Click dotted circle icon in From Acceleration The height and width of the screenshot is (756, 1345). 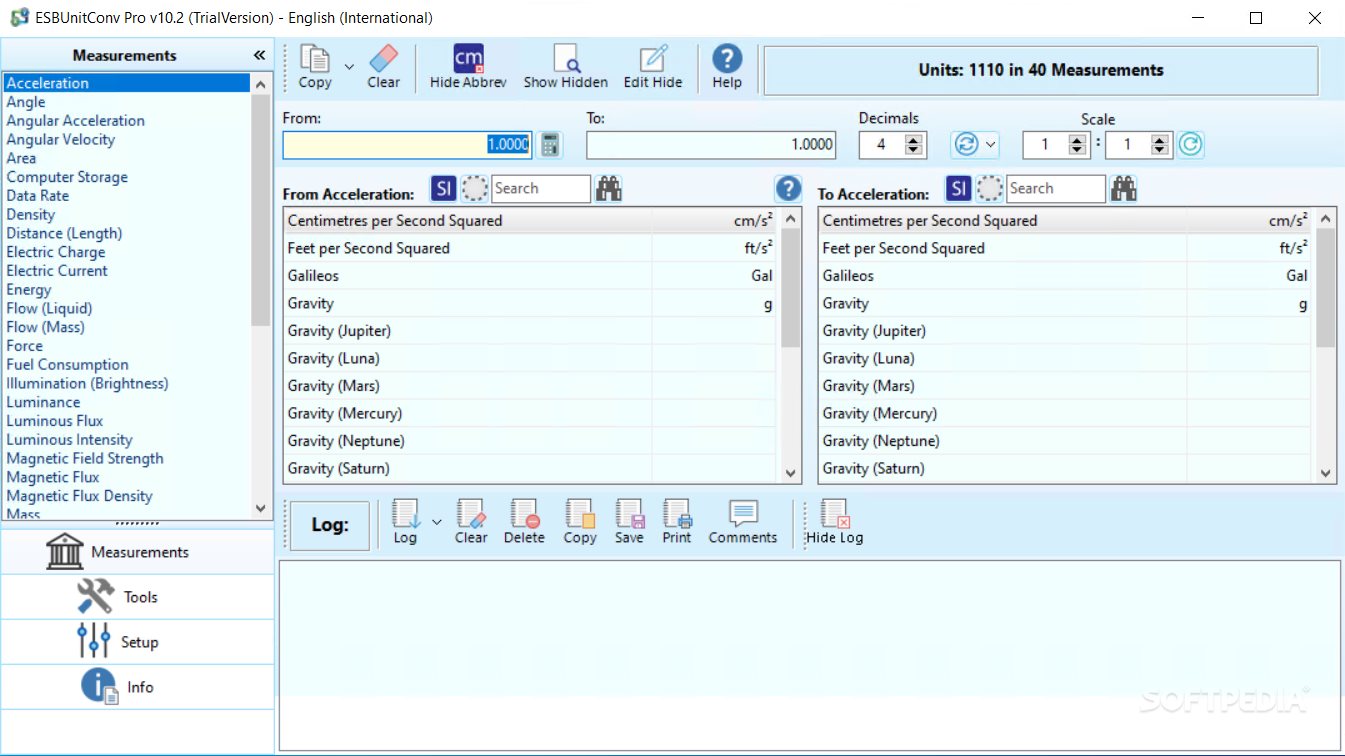pyautogui.click(x=475, y=188)
